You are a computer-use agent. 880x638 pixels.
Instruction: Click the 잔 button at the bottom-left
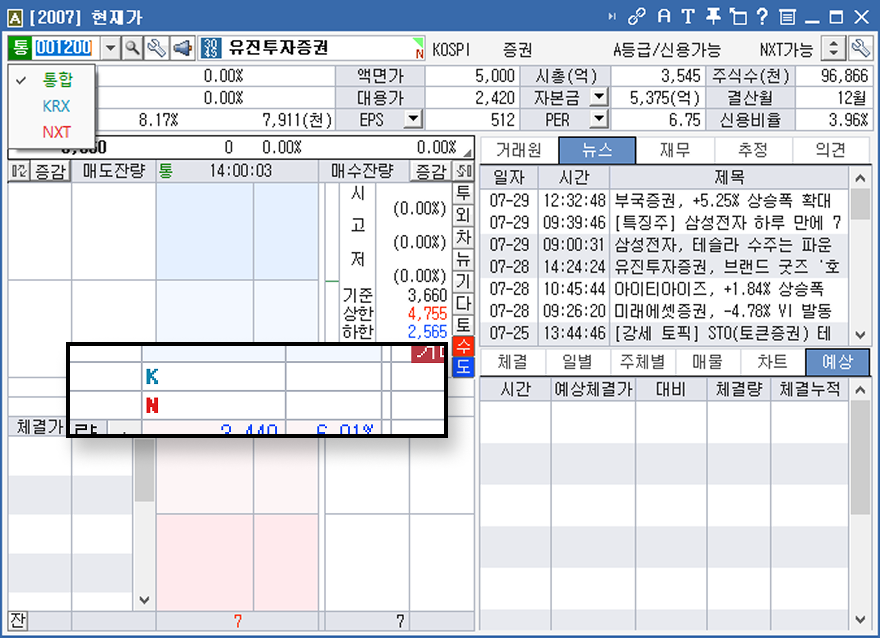[17, 621]
